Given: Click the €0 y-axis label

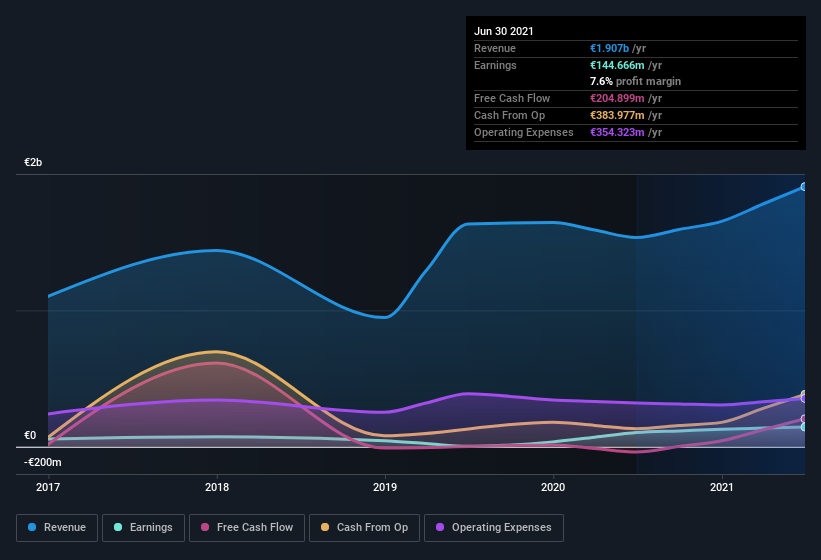Looking at the screenshot, I should point(30,435).
